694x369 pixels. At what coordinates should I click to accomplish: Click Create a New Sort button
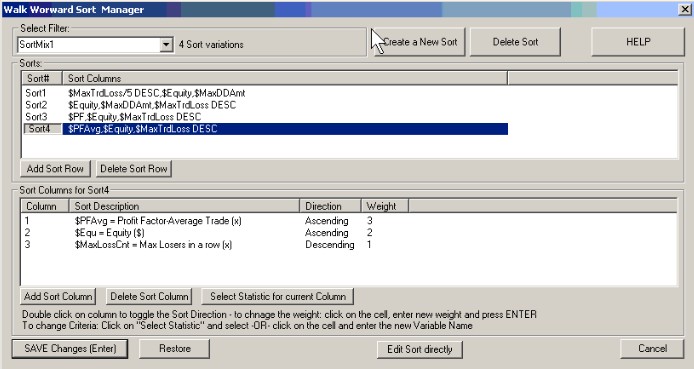click(419, 42)
